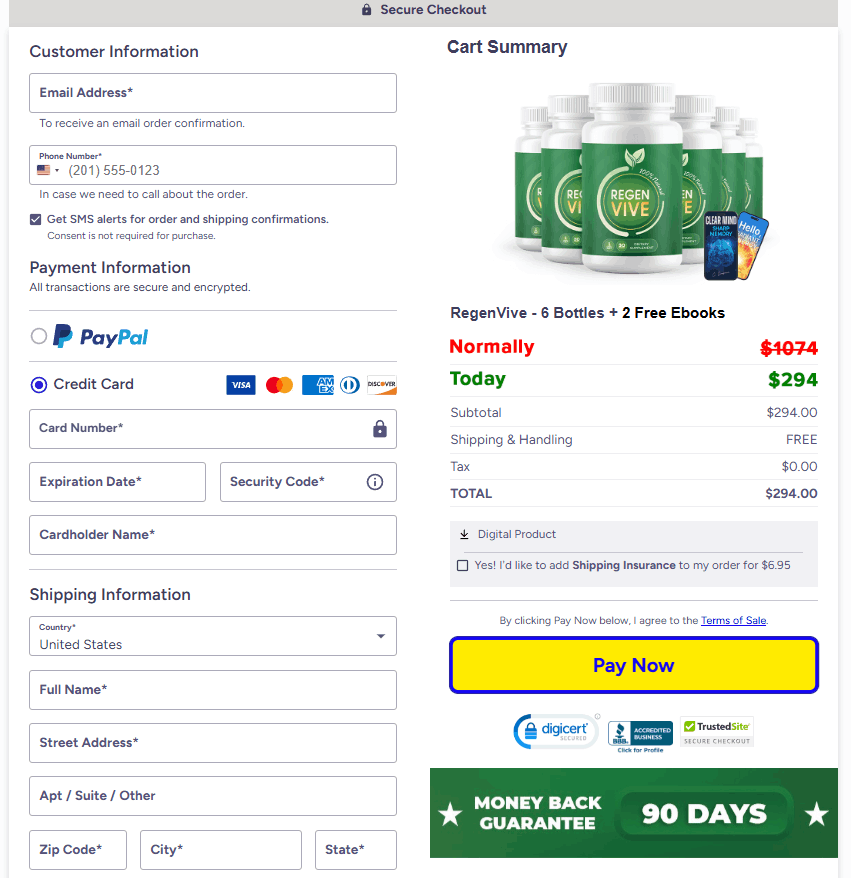Open the Terms of Sale link
851x878 pixels.
(733, 621)
